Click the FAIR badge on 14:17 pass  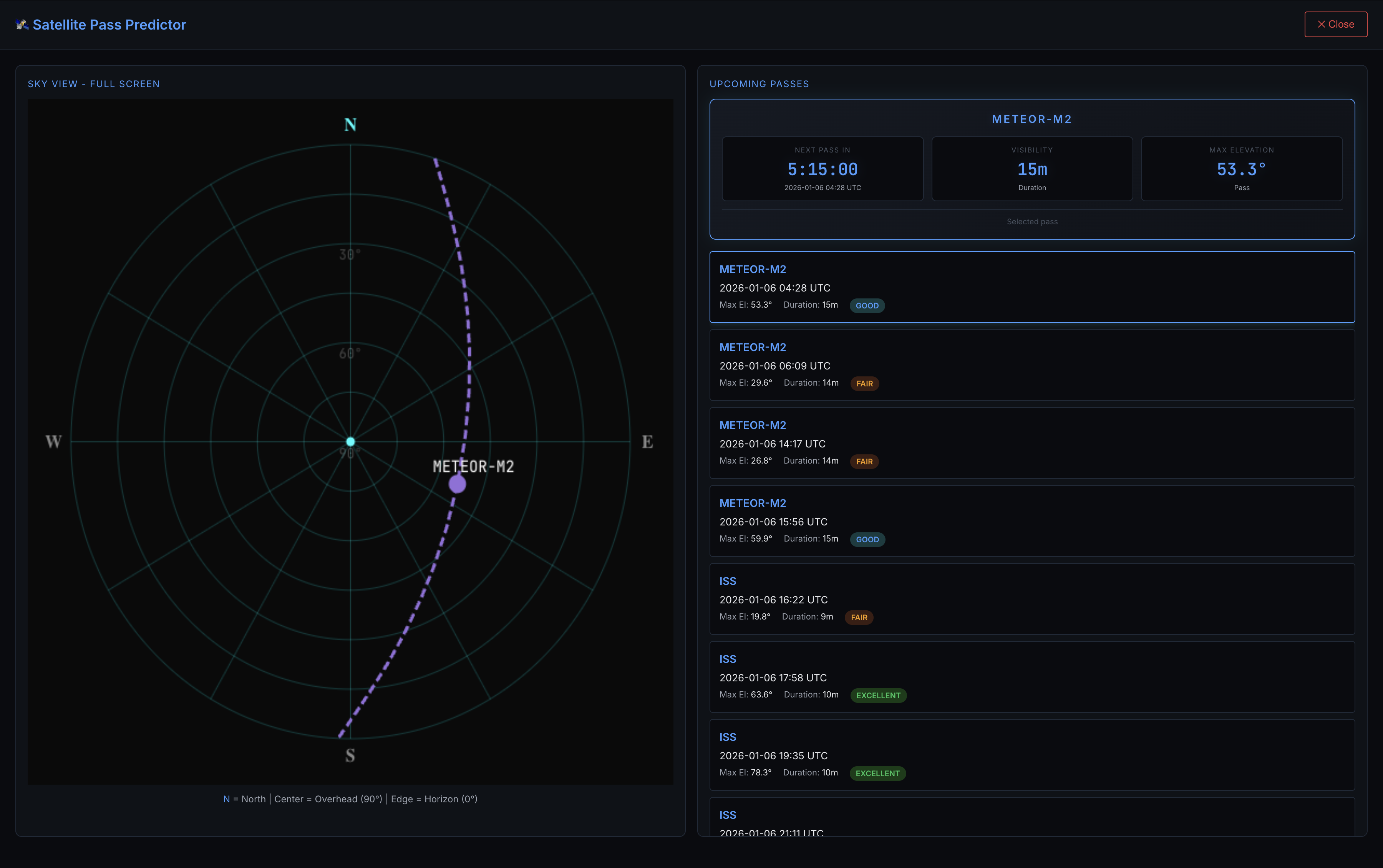click(864, 462)
